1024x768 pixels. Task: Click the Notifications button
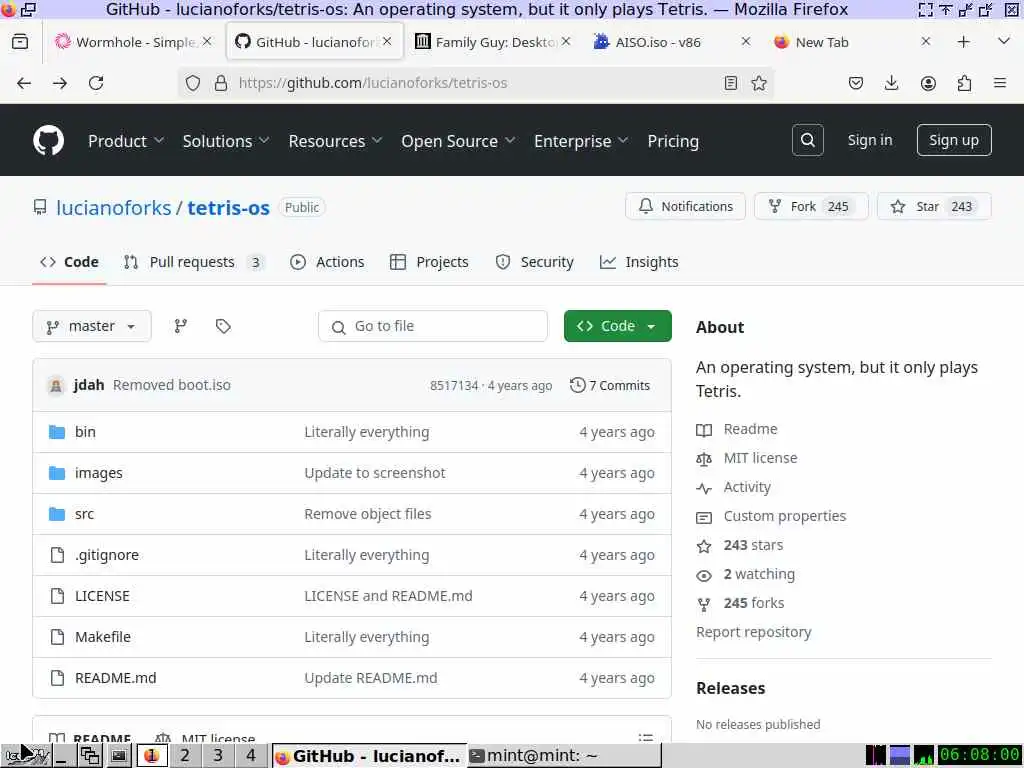[x=685, y=206]
